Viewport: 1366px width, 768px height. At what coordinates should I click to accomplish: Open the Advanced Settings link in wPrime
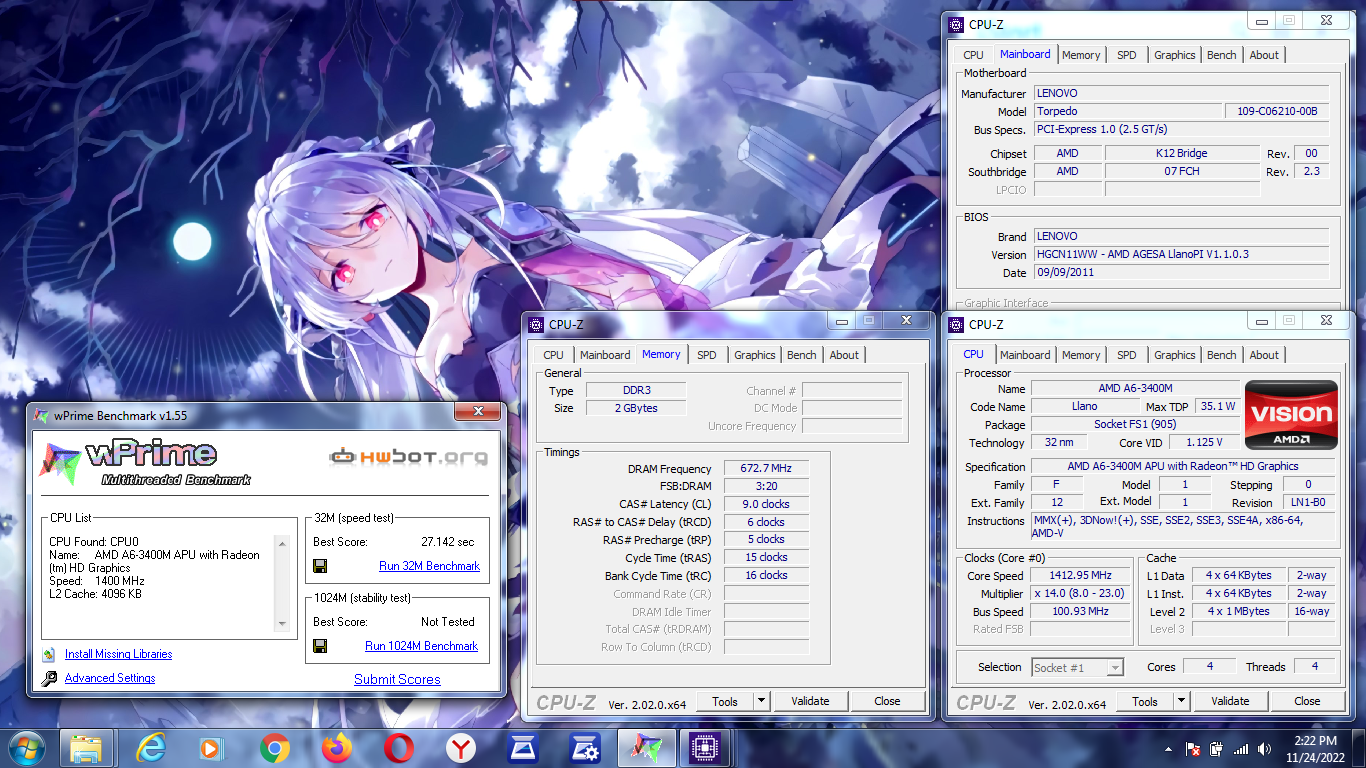tap(110, 678)
